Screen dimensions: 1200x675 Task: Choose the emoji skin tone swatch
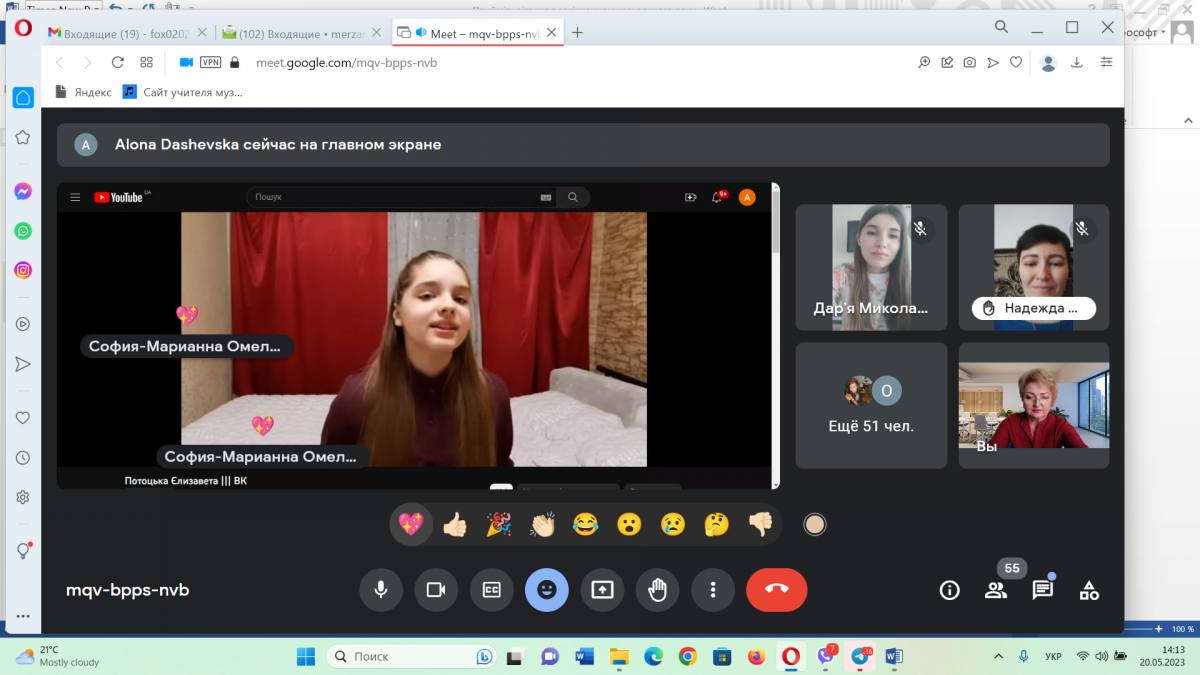[x=815, y=524]
